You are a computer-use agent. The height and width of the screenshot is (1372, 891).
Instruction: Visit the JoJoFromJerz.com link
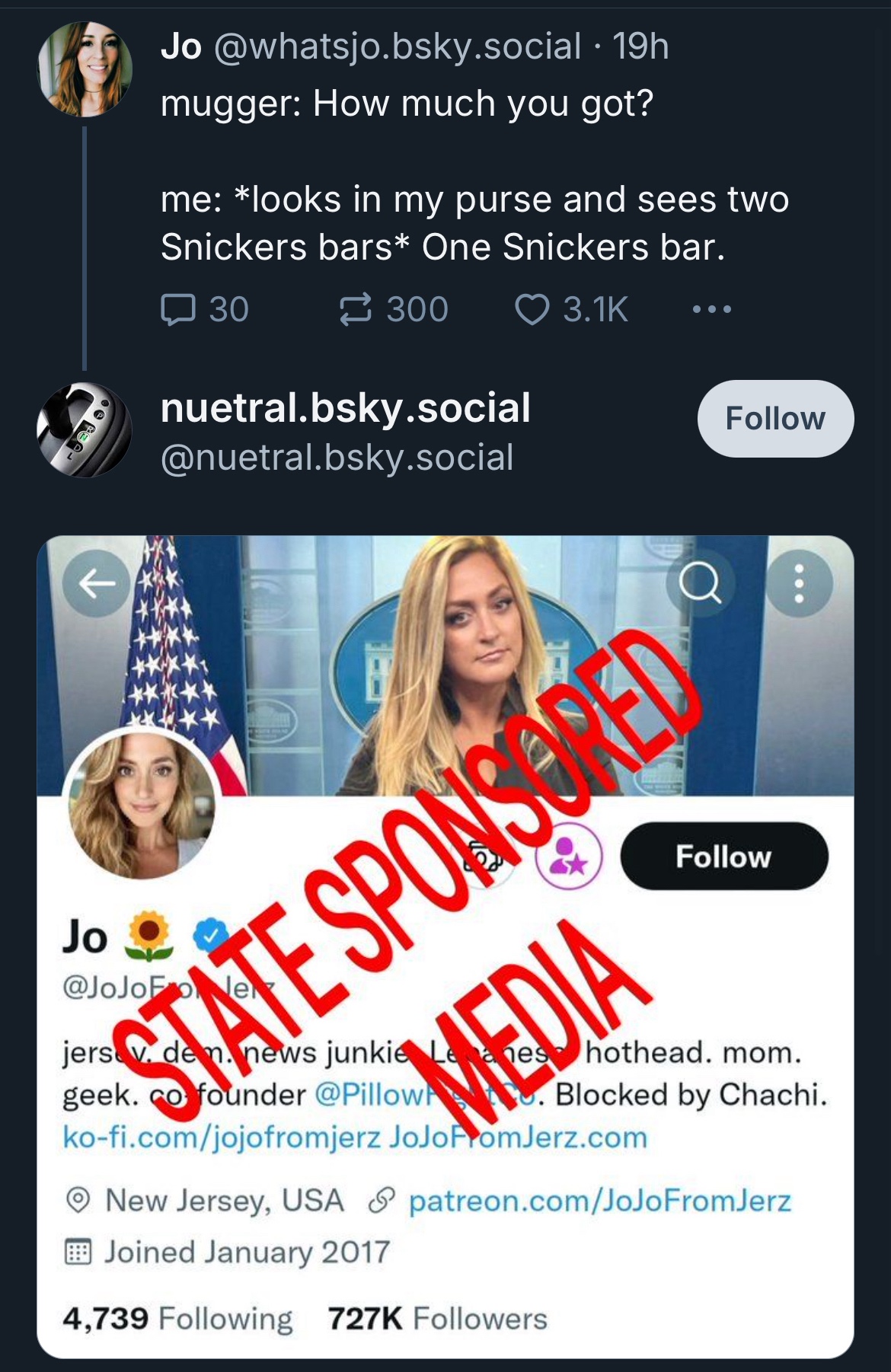point(519,1137)
